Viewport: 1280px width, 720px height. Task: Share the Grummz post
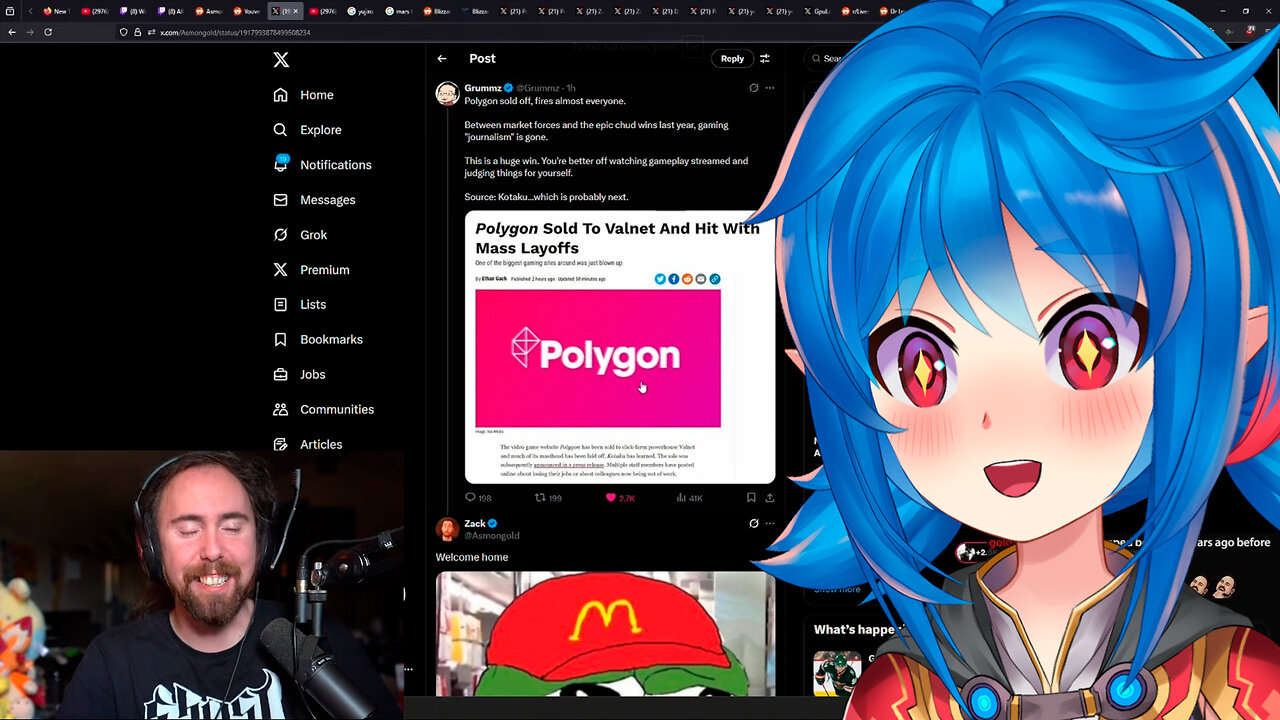point(769,497)
